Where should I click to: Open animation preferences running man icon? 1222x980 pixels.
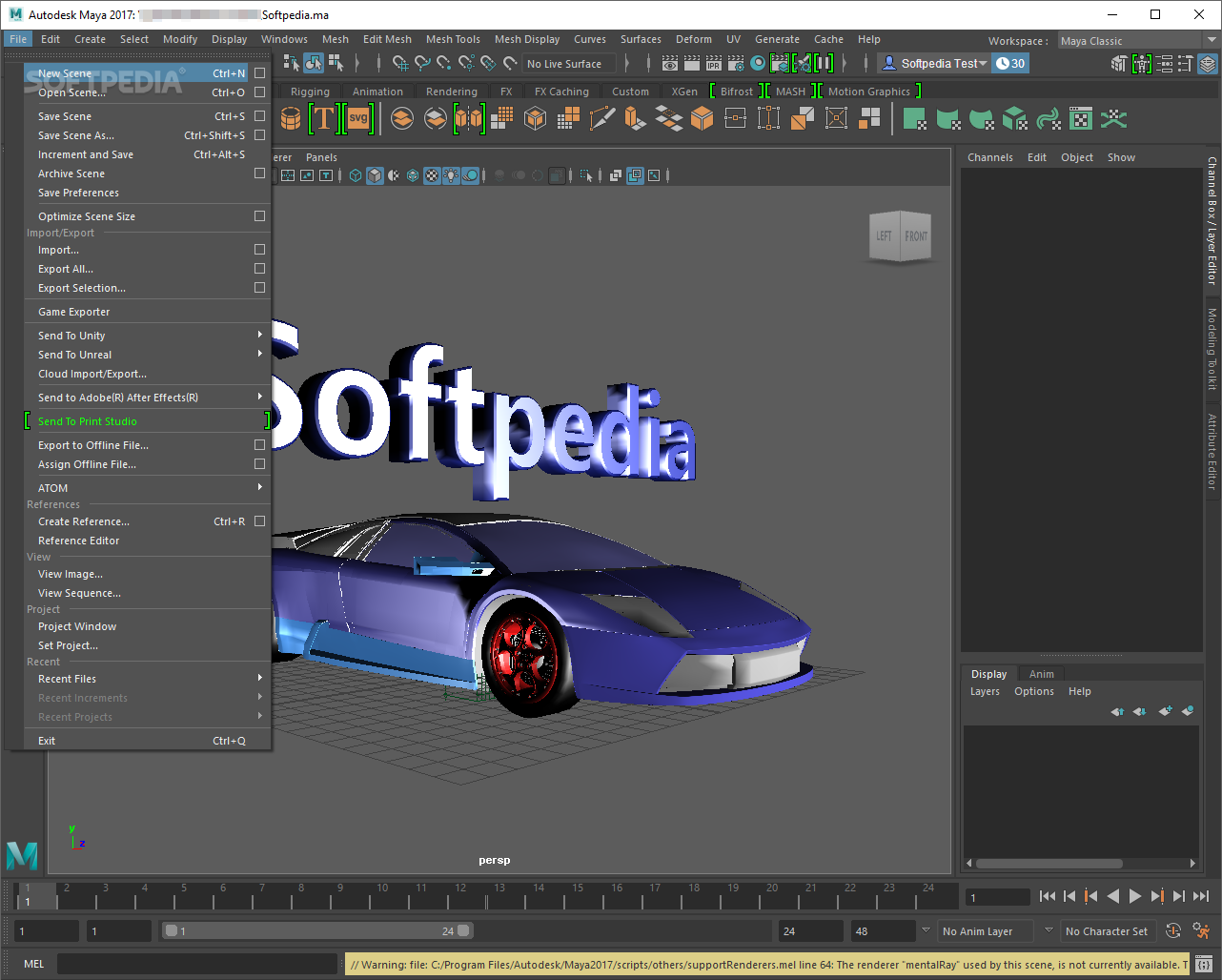click(1201, 930)
